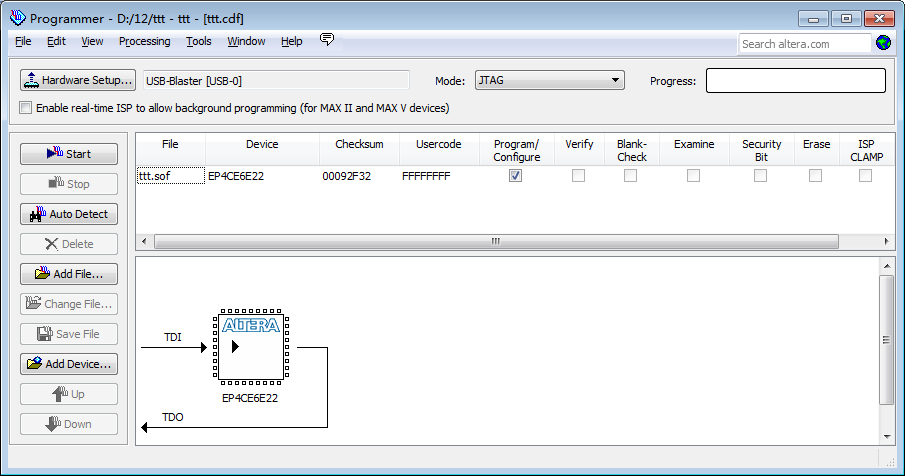Click the chain diagram vertical scrollbar thumb
905x476 pixels.
(x=887, y=340)
